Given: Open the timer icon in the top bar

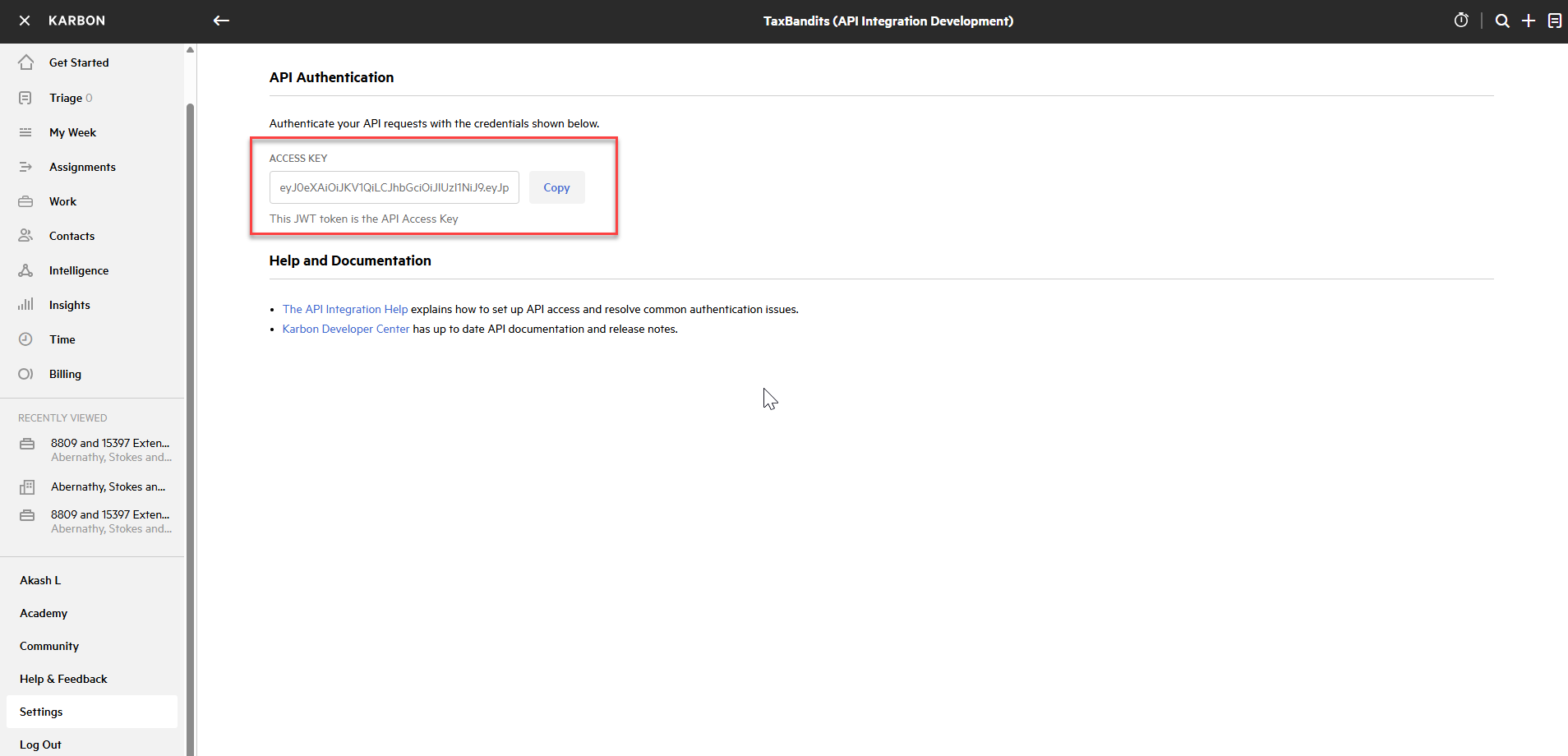Looking at the screenshot, I should click(1461, 21).
